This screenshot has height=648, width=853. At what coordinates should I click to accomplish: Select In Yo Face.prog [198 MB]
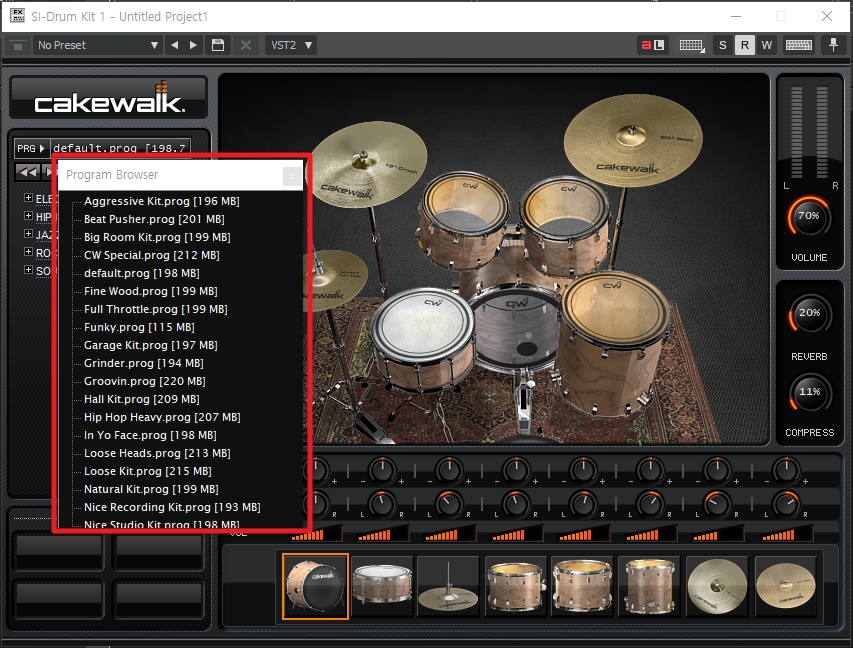(150, 435)
